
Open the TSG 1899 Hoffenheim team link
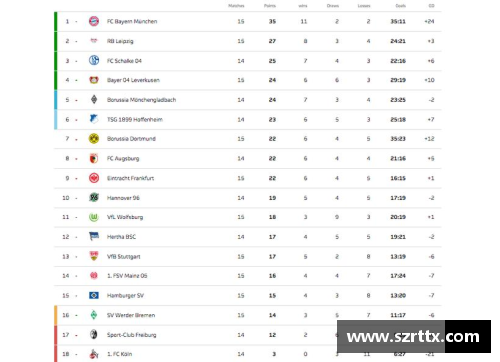pyautogui.click(x=135, y=119)
